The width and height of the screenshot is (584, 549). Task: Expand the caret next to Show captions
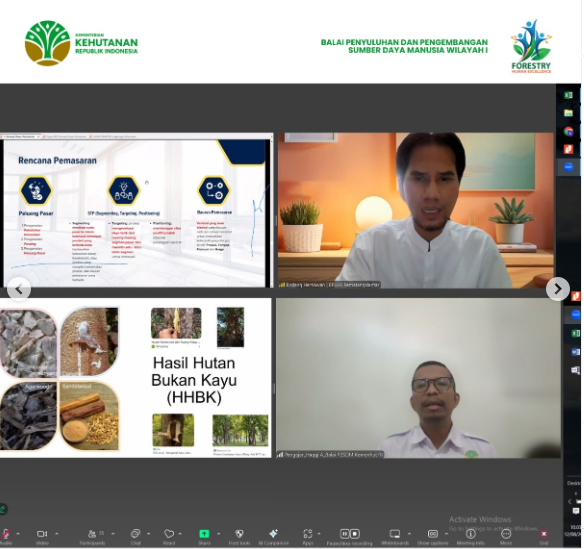(446, 534)
